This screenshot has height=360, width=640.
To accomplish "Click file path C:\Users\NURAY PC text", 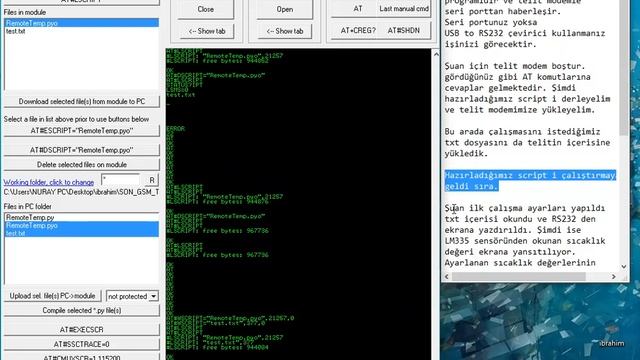I will point(82,192).
